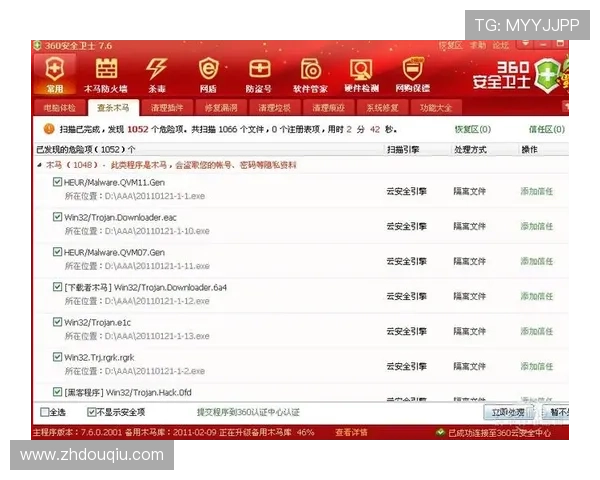
Task: Click the 360 title bar logo icon
Action: (x=37, y=46)
